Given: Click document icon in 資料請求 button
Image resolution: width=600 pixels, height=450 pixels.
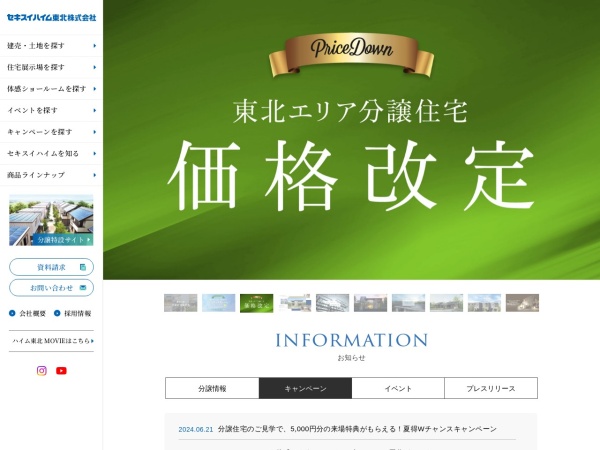Looking at the screenshot, I should click(x=83, y=267).
